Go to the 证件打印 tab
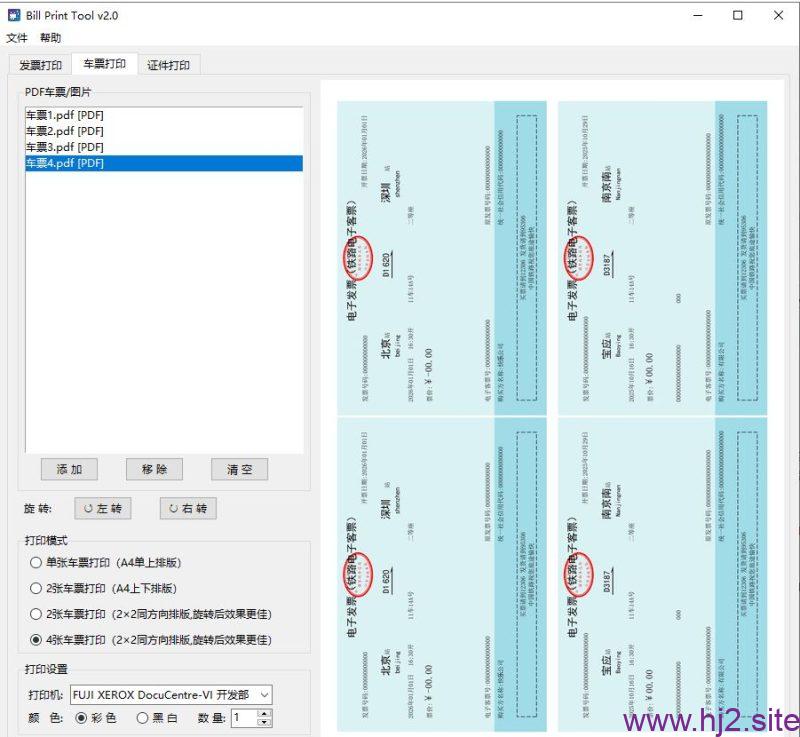The image size is (800, 737). pos(168,65)
